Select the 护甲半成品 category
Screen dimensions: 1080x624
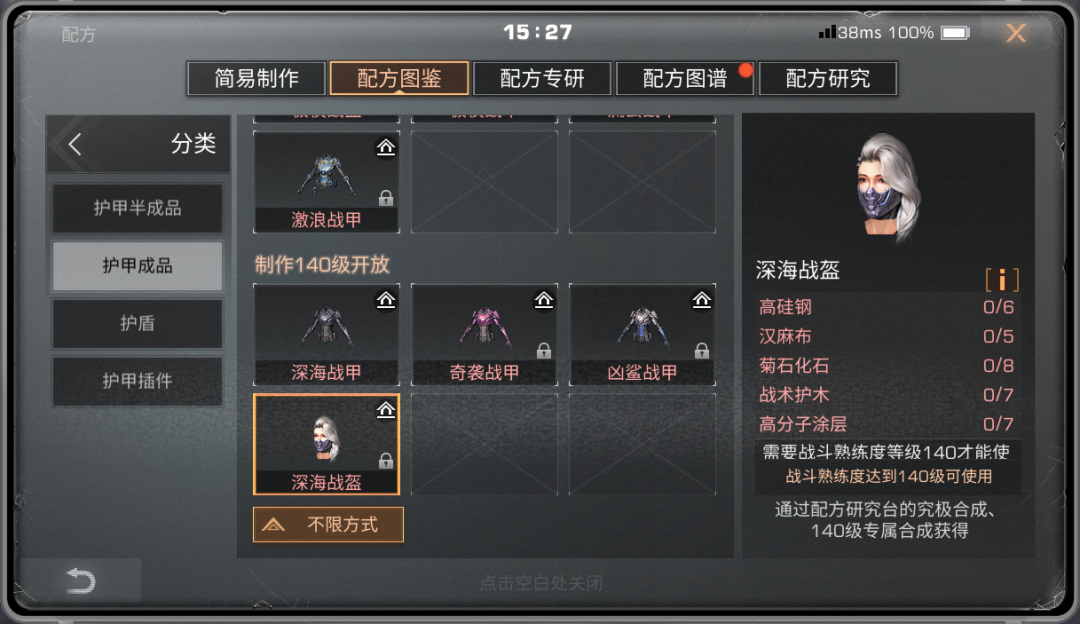coord(138,208)
